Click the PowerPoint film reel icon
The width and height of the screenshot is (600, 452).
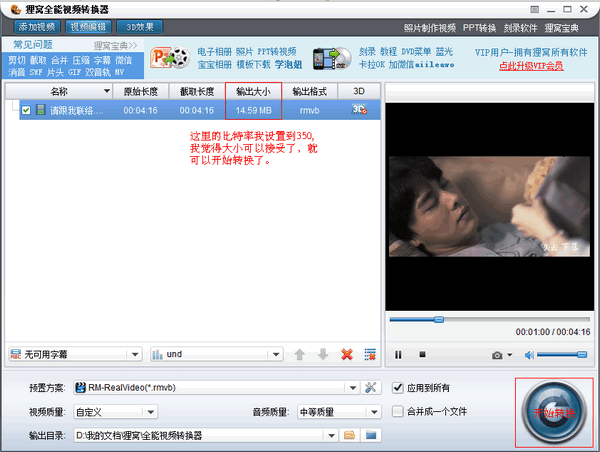click(x=170, y=58)
